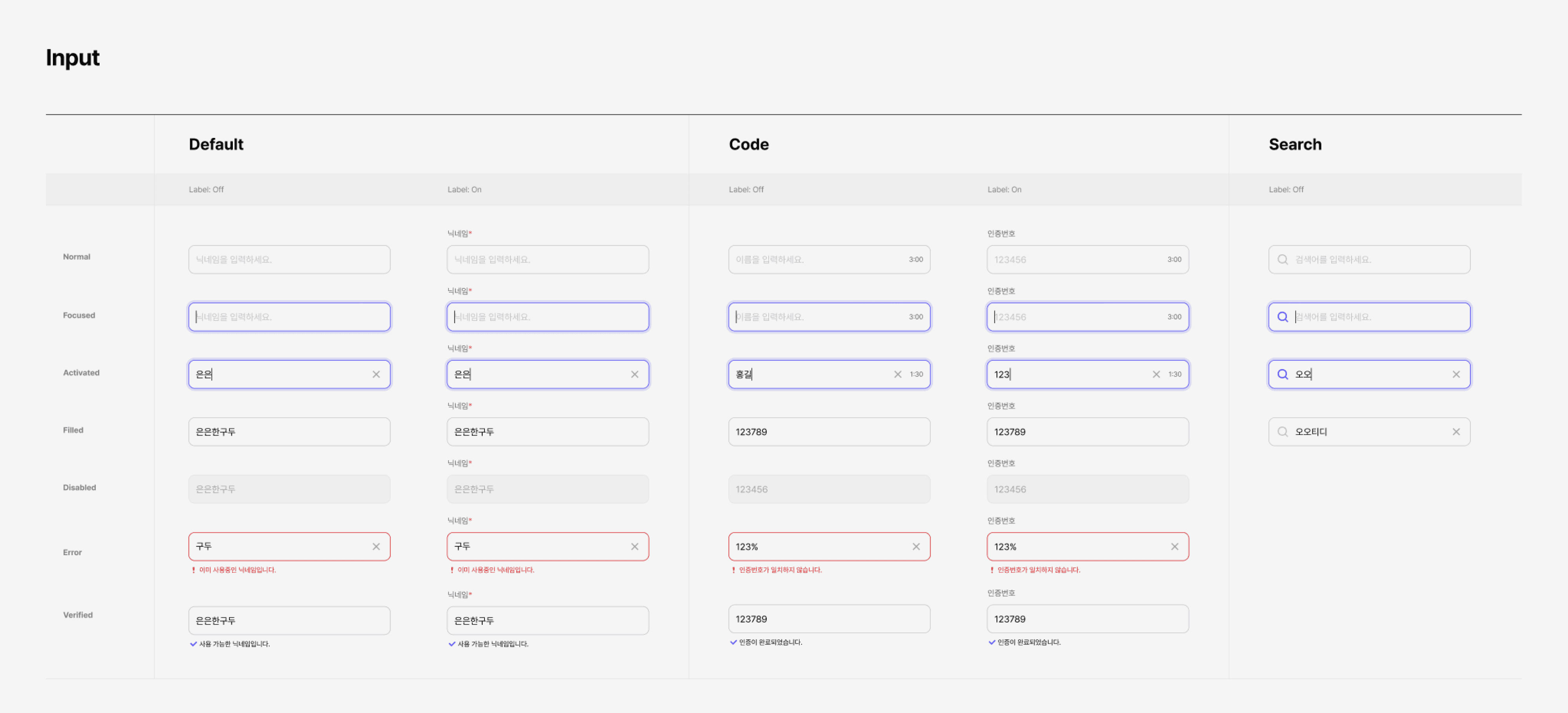The width and height of the screenshot is (1568, 713).
Task: Click clear X in Activated Search input
Action: coord(1455,374)
